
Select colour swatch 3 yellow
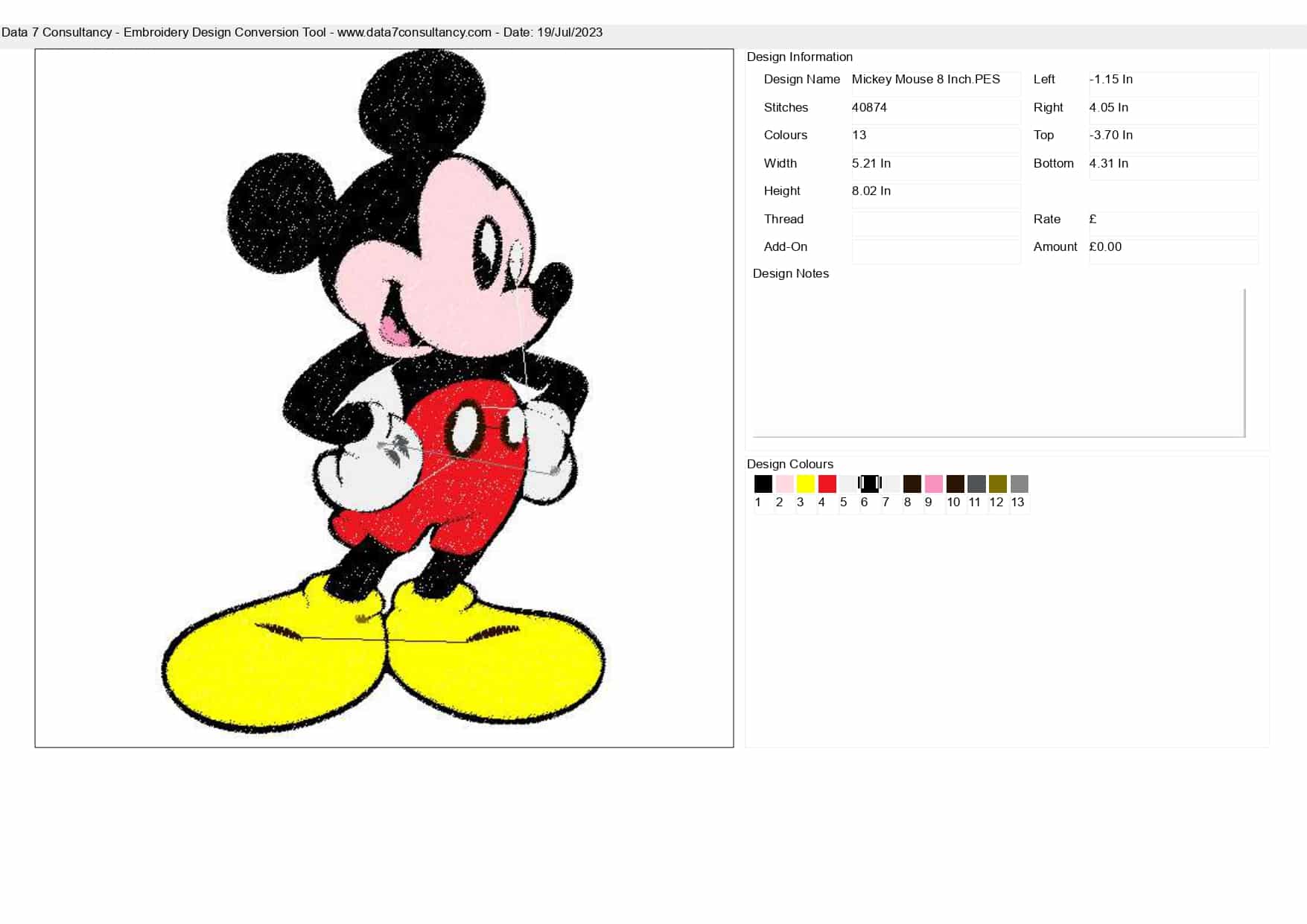[806, 484]
